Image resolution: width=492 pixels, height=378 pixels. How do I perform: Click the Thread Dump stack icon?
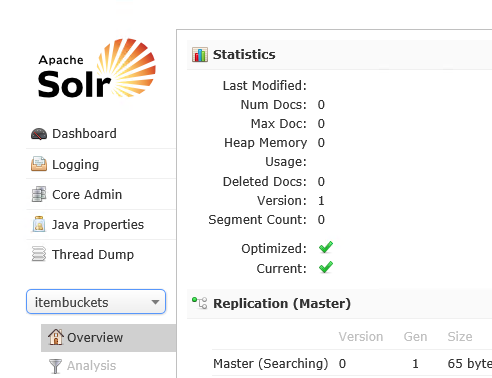pyautogui.click(x=39, y=254)
